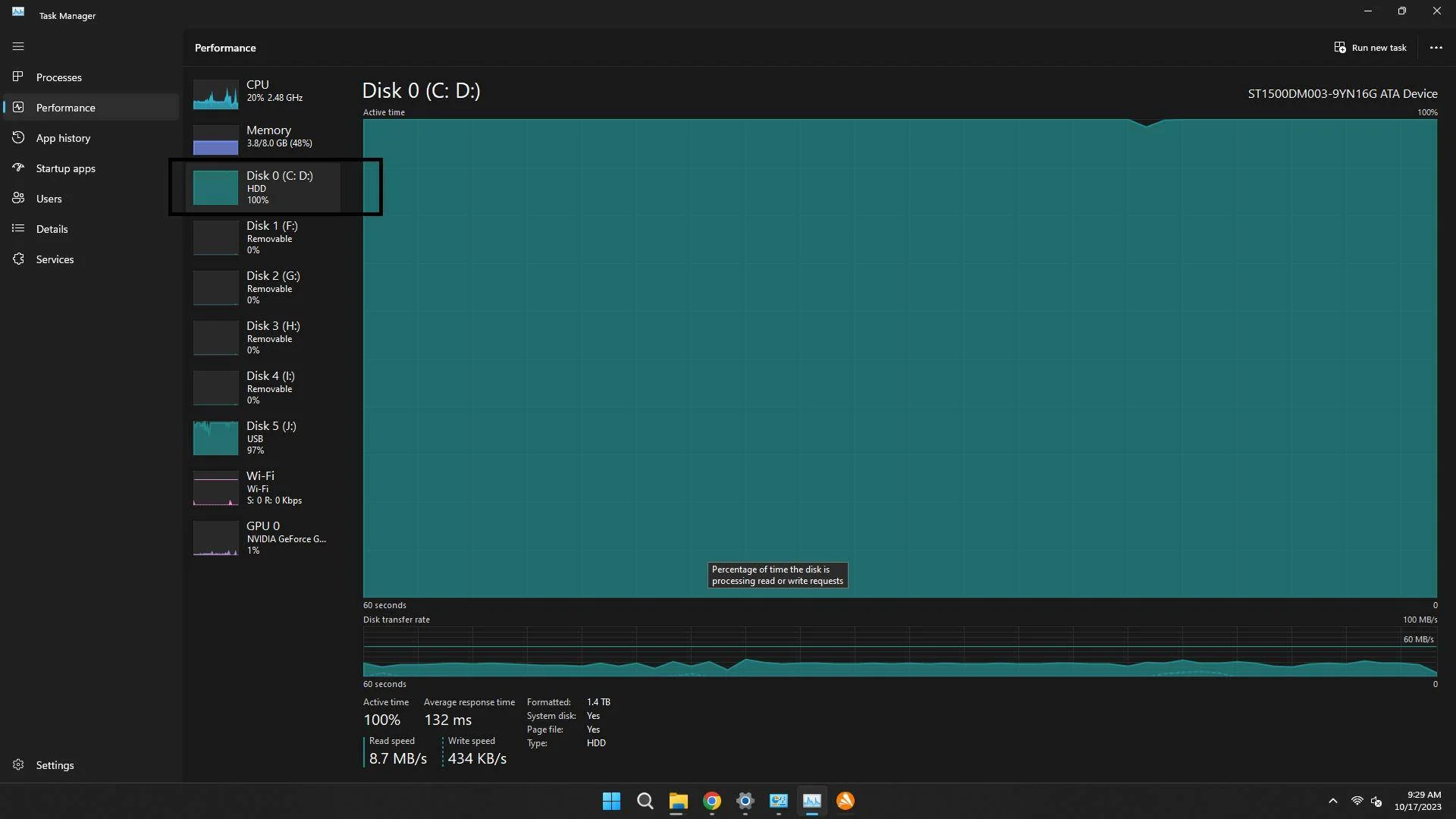Click Task Manager taskbar icon
The width and height of the screenshot is (1456, 819).
[811, 801]
